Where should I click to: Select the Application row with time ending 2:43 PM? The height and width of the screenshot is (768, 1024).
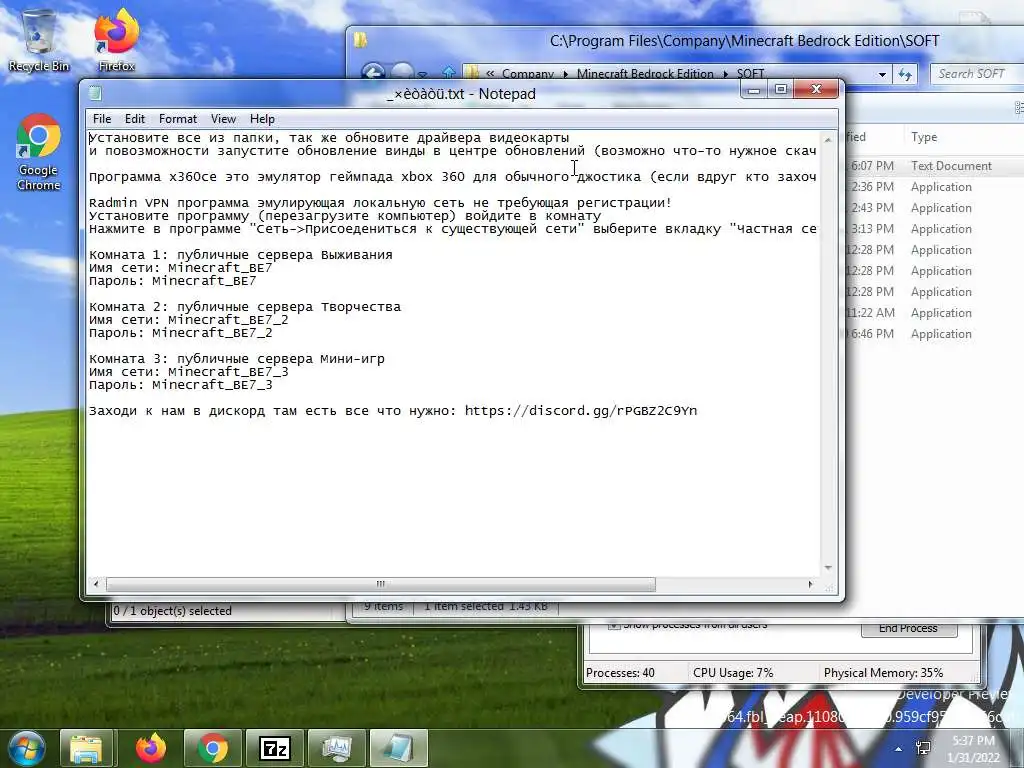[935, 208]
